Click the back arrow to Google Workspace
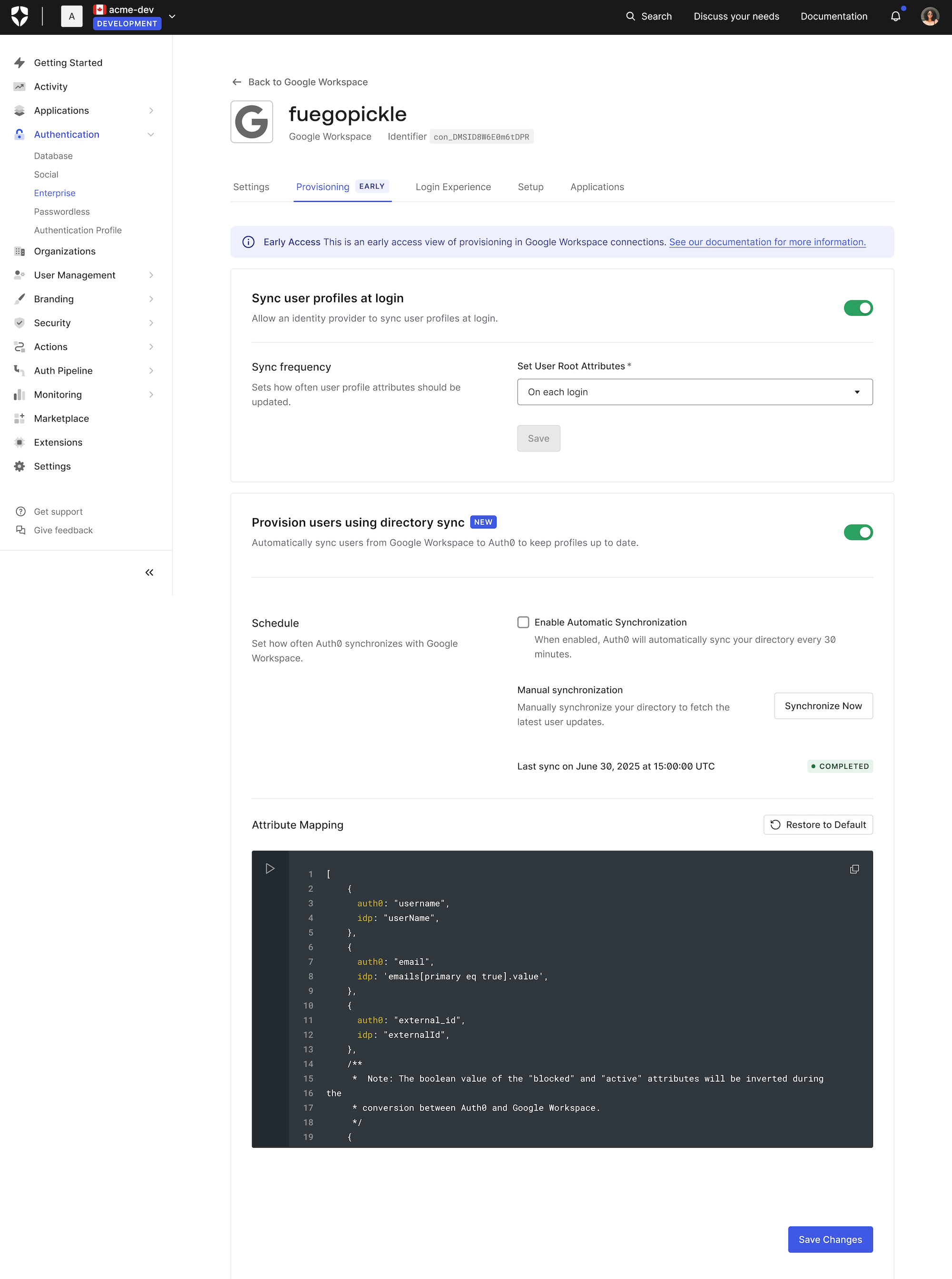 coord(236,82)
